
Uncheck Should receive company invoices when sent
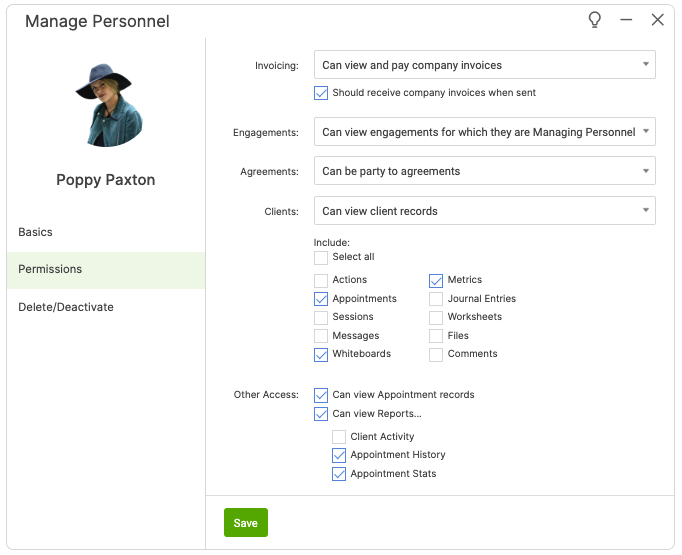321,93
